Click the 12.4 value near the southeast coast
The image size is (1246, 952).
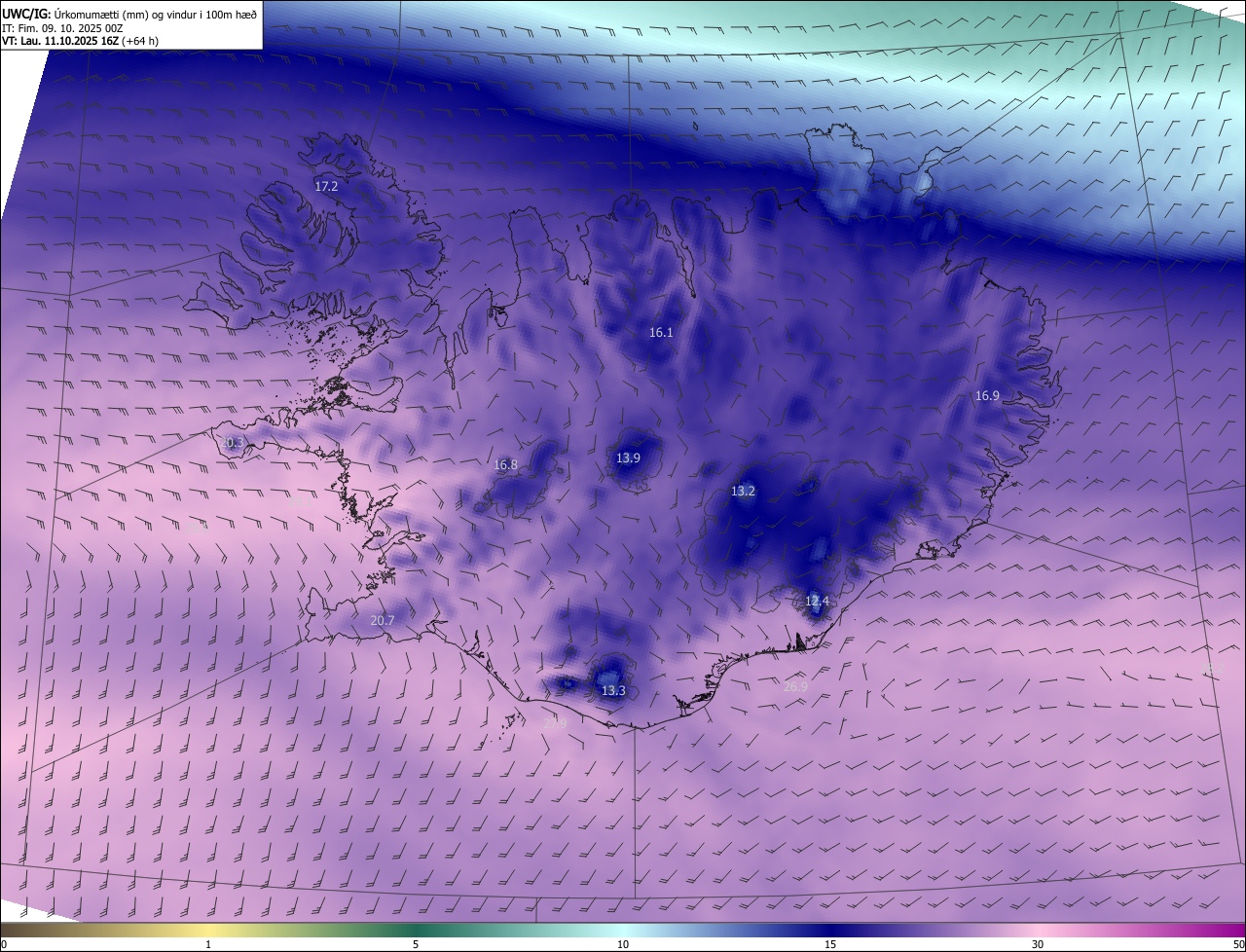click(817, 602)
